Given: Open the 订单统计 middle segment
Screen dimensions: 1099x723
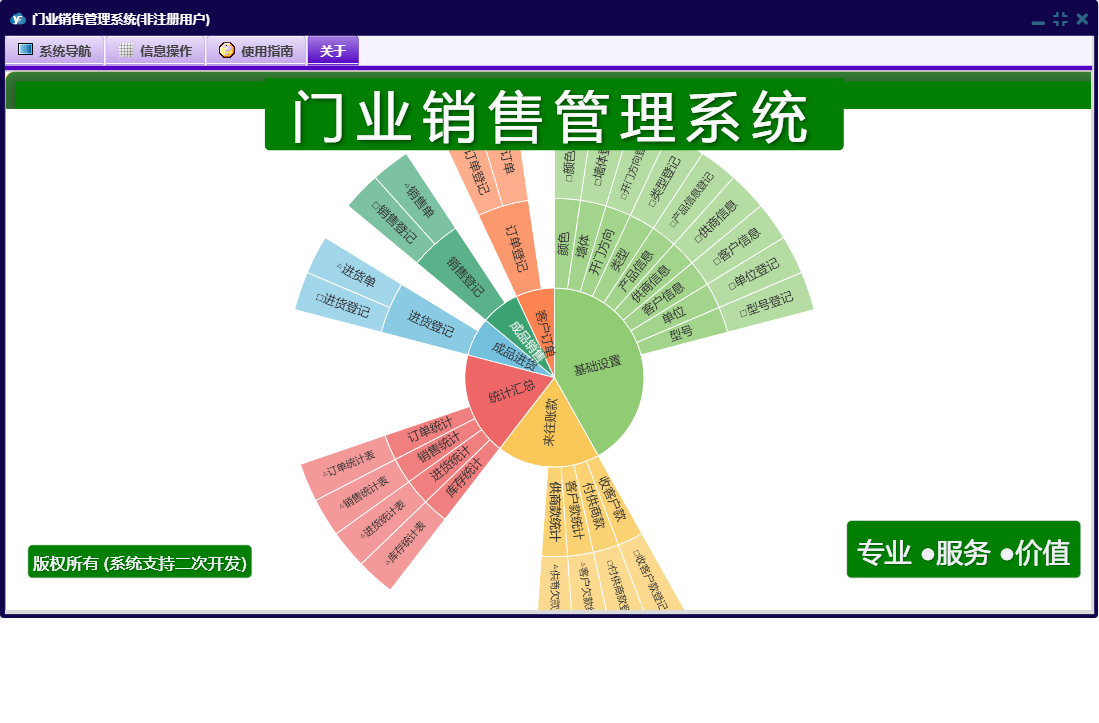Looking at the screenshot, I should pyautogui.click(x=430, y=427).
